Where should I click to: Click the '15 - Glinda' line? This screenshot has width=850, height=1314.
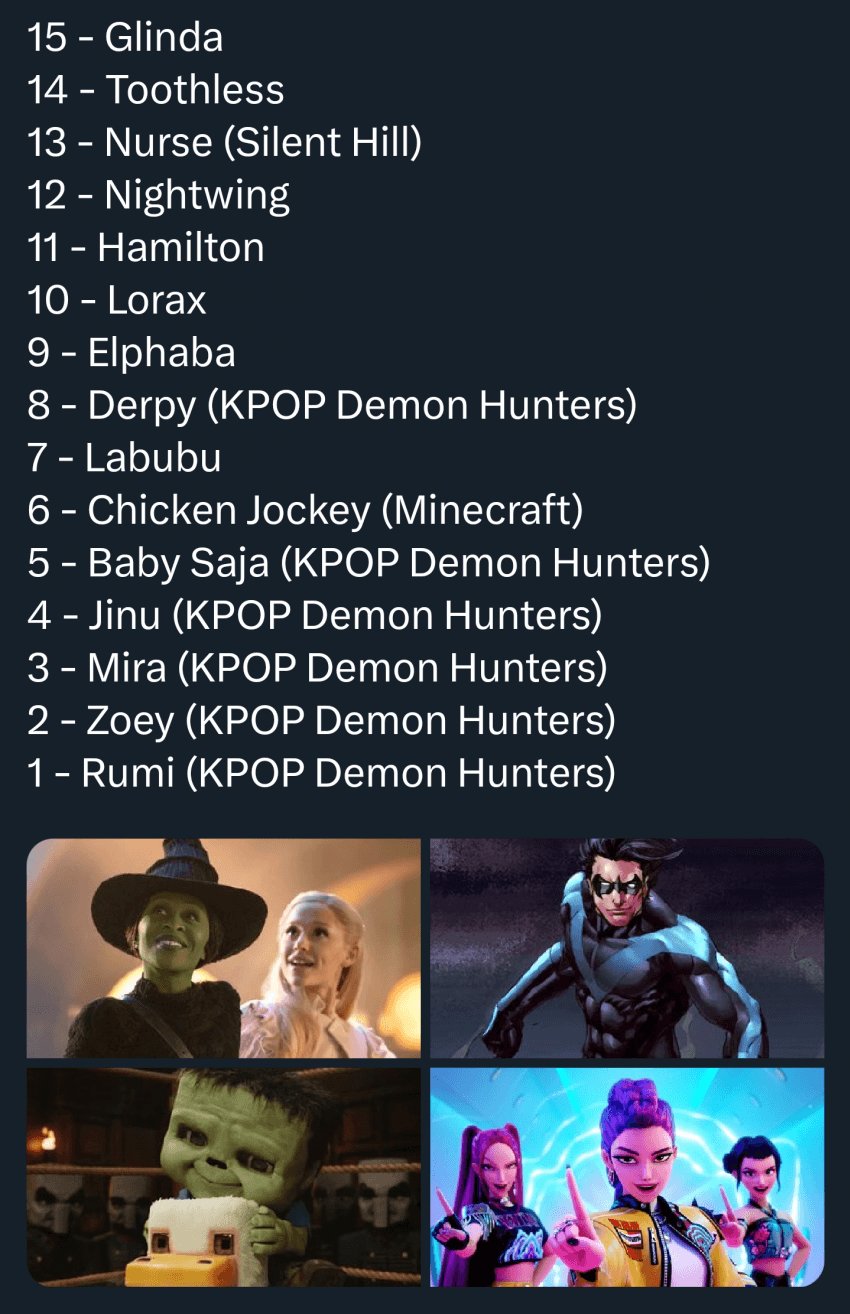coord(125,38)
